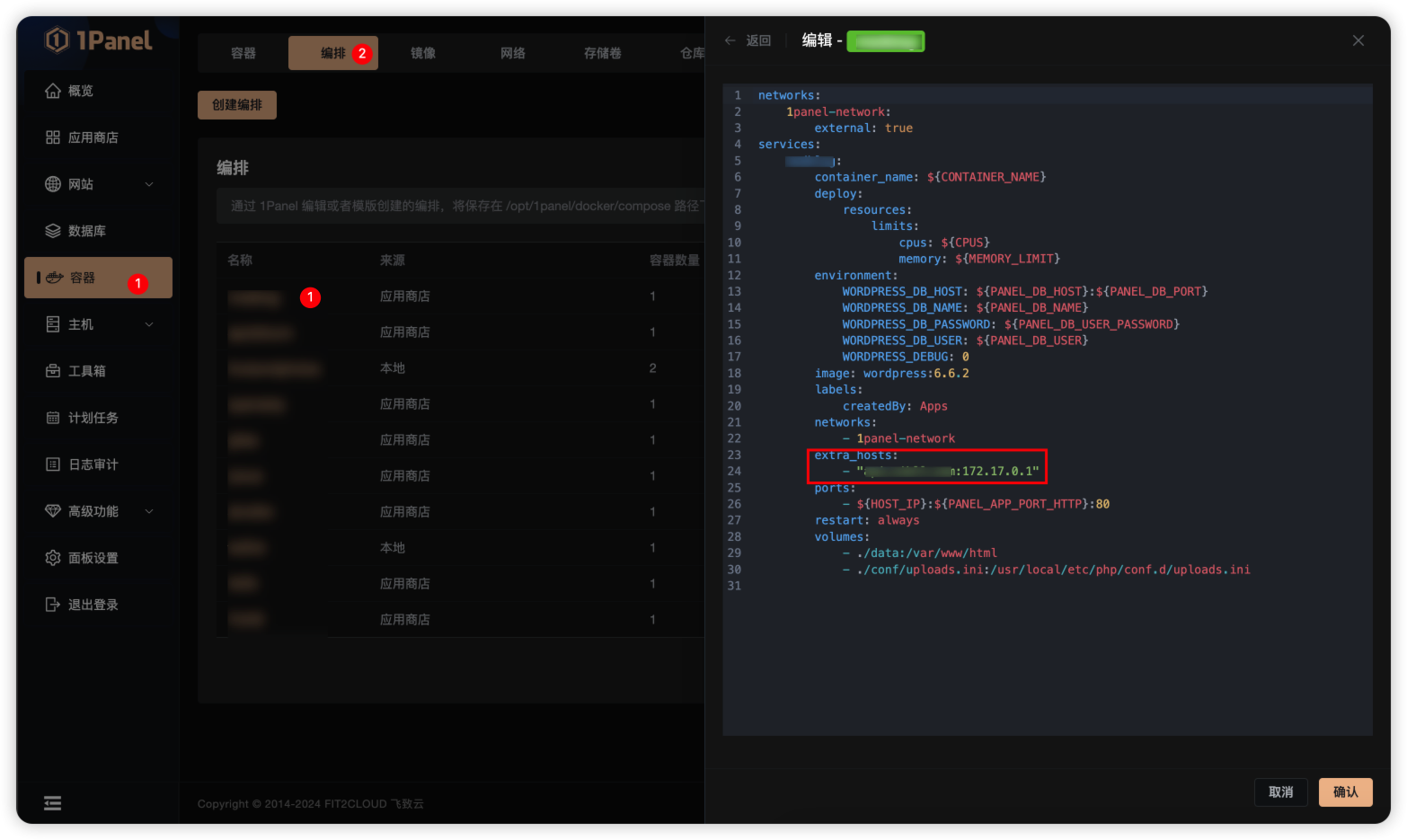Image resolution: width=1407 pixels, height=840 pixels.
Task: Open the 网络 tab
Action: (x=513, y=53)
